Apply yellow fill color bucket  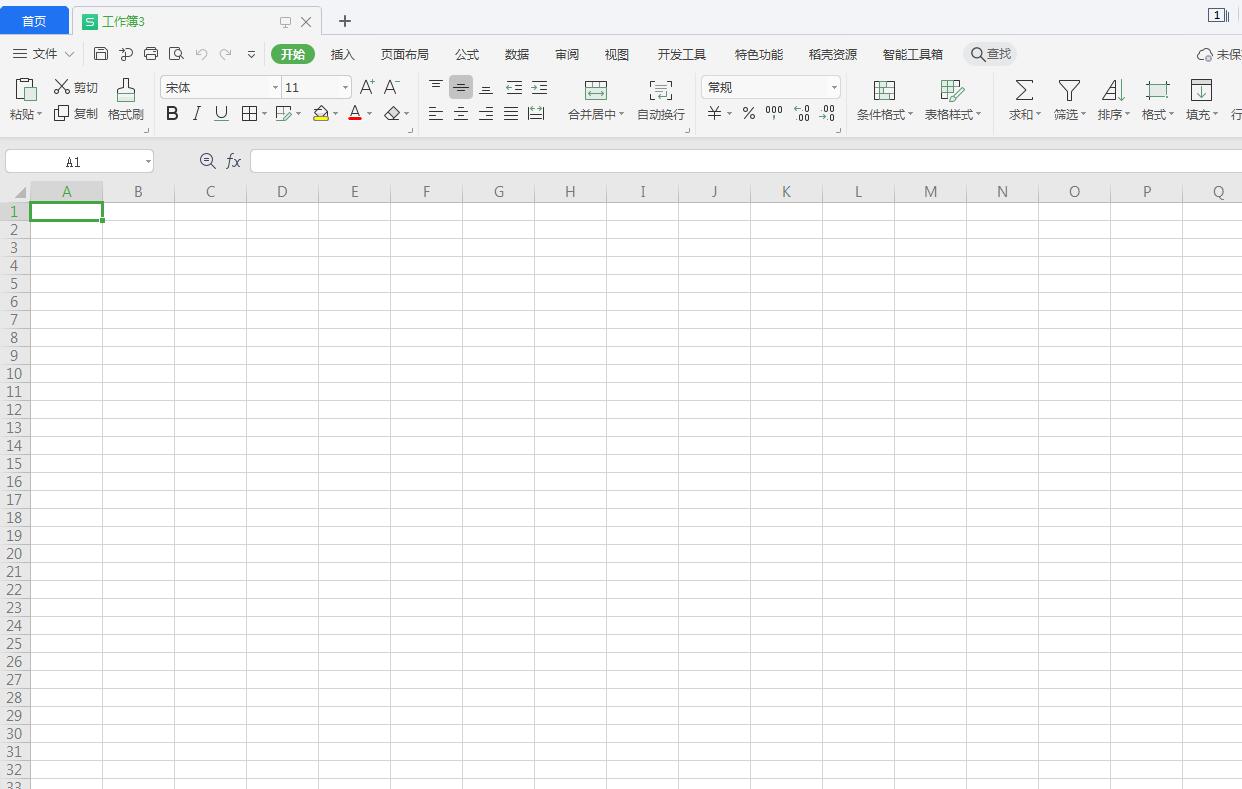pyautogui.click(x=321, y=114)
